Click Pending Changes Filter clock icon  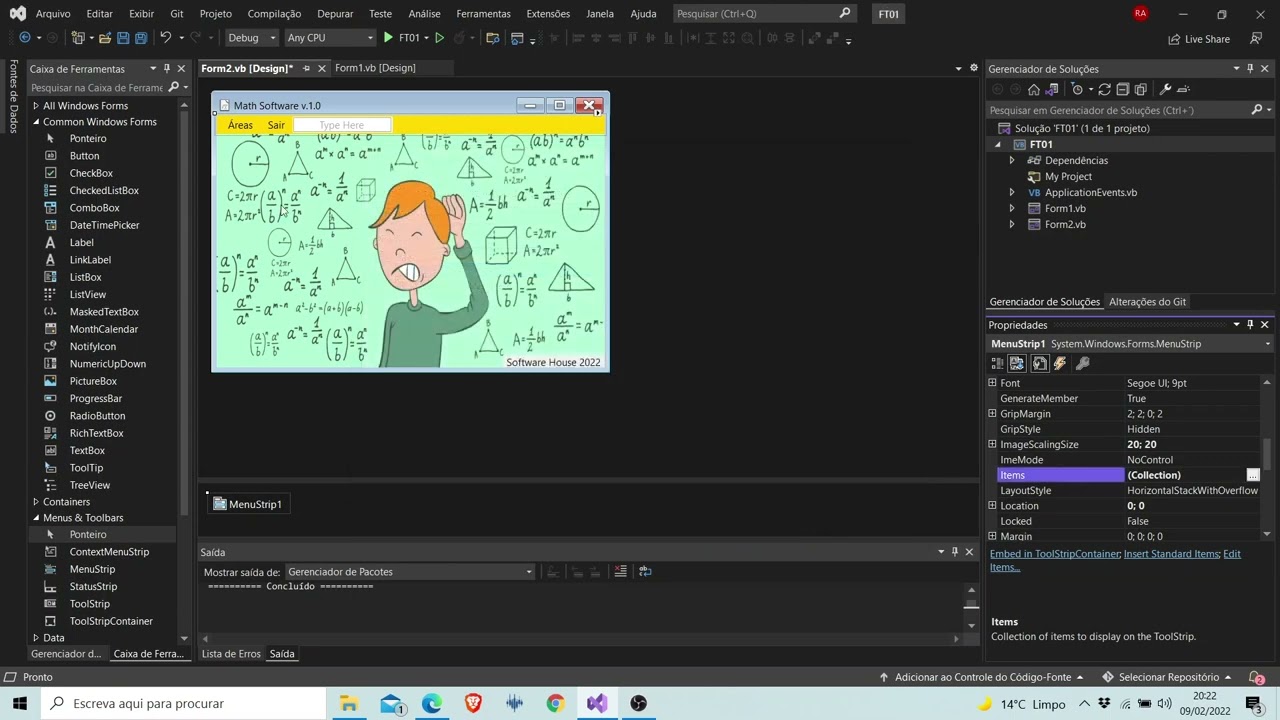(x=1078, y=89)
